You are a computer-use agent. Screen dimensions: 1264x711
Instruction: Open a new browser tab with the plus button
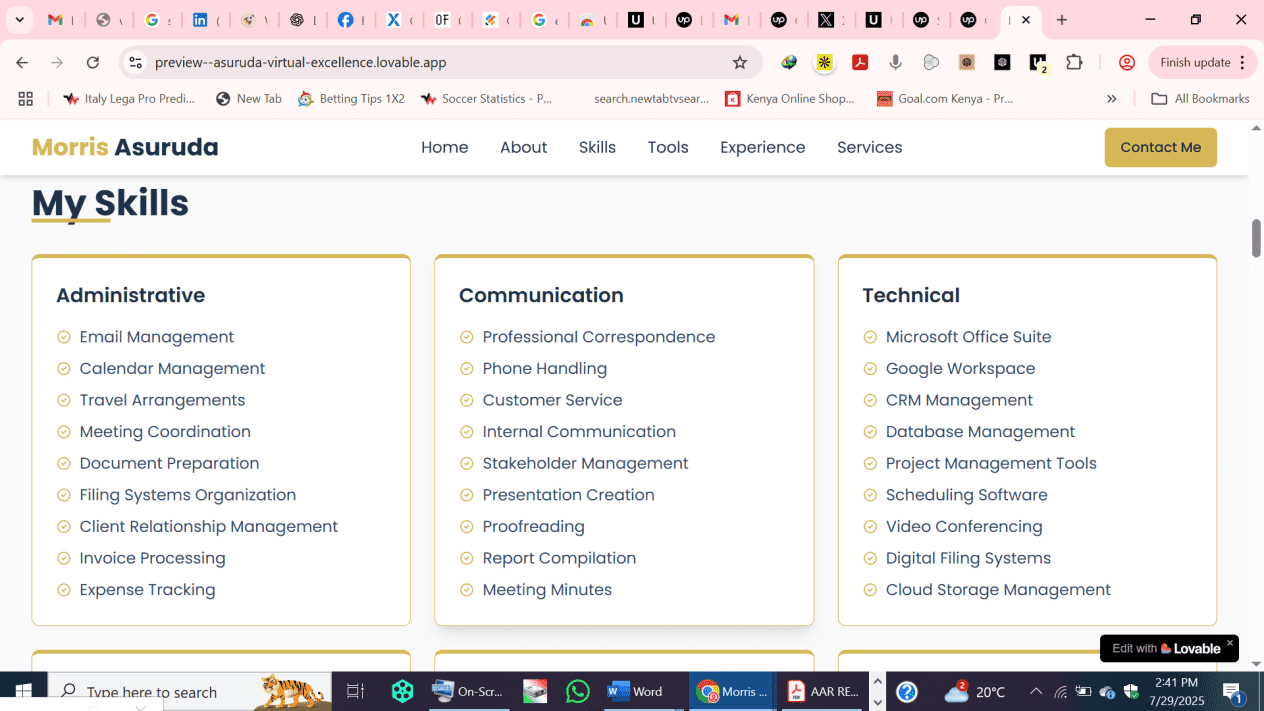(x=1062, y=19)
